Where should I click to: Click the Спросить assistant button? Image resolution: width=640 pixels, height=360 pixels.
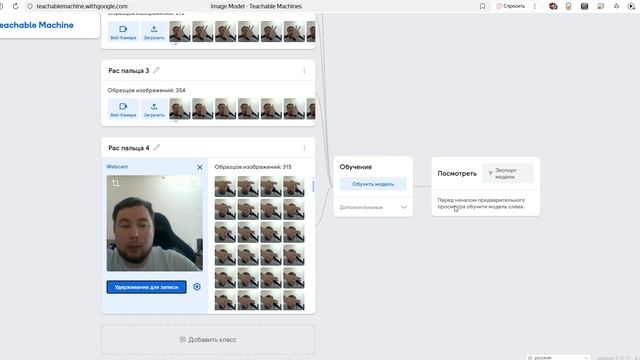pyautogui.click(x=510, y=6)
